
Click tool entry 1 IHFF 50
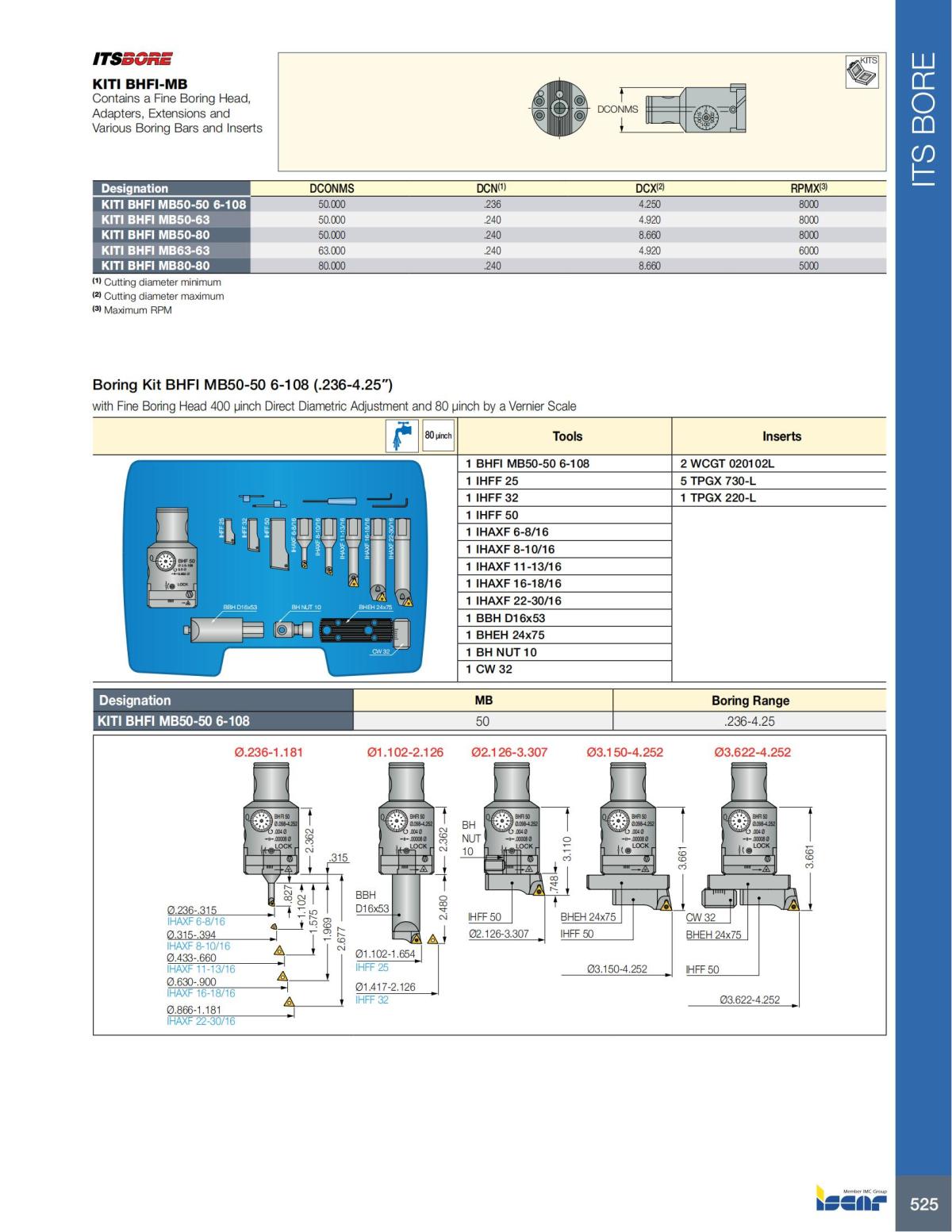coord(492,515)
